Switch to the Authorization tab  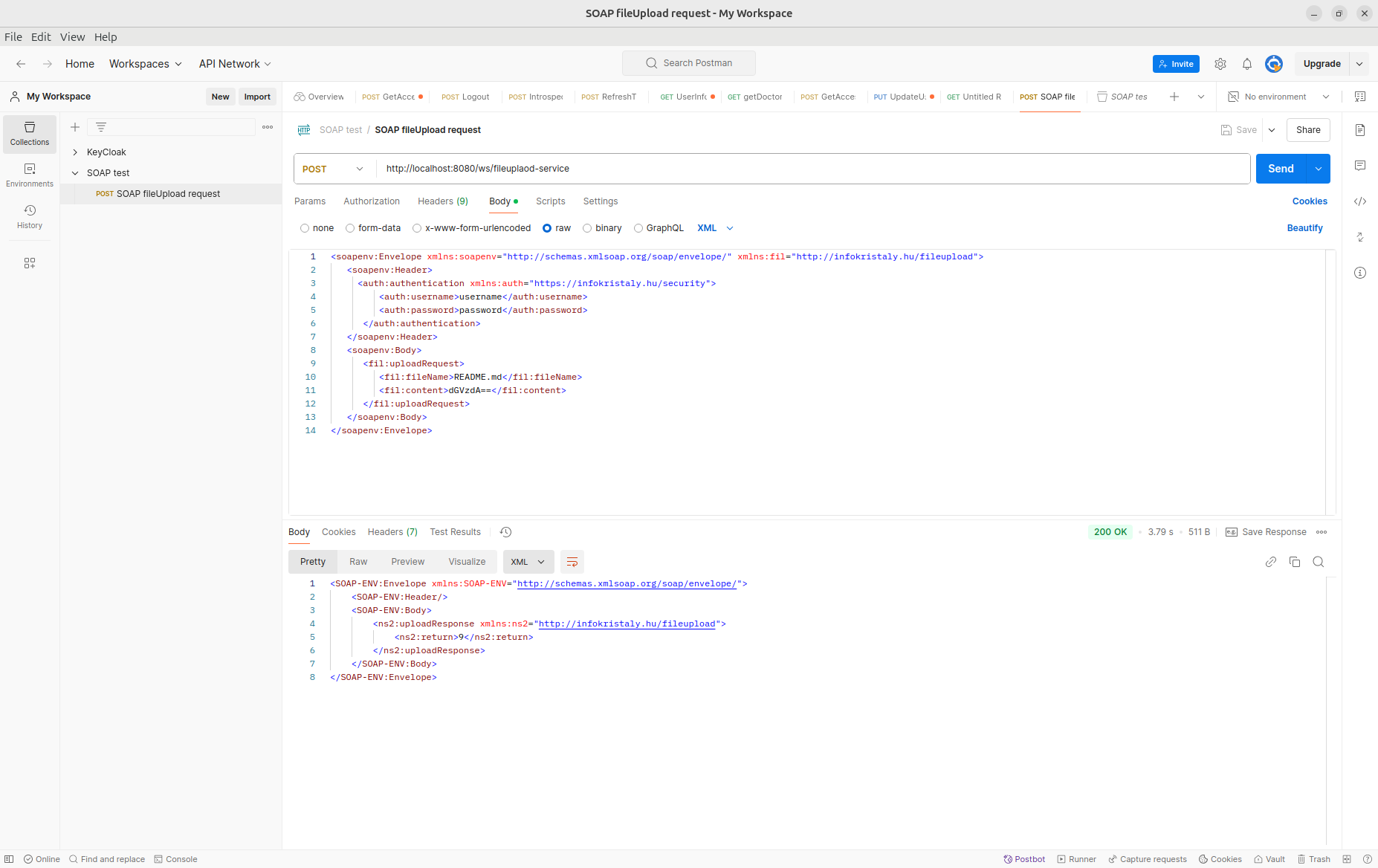372,201
